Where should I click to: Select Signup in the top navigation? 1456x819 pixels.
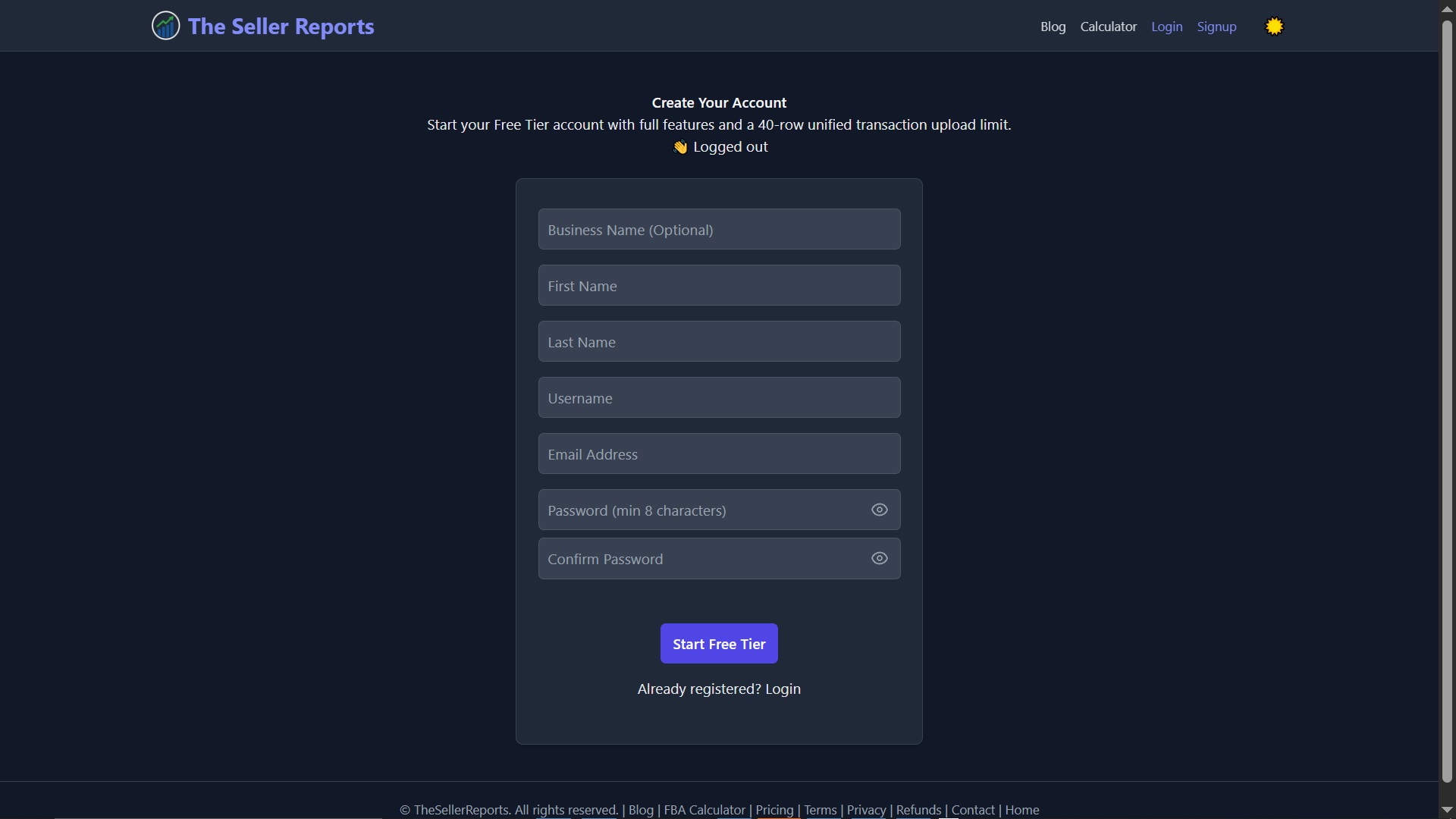pos(1216,27)
